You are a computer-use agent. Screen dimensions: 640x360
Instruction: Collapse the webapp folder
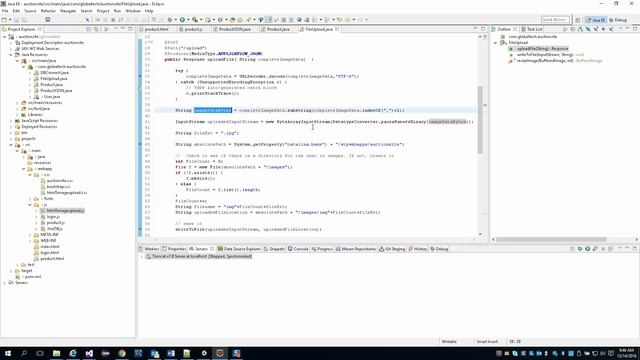[x=24, y=169]
